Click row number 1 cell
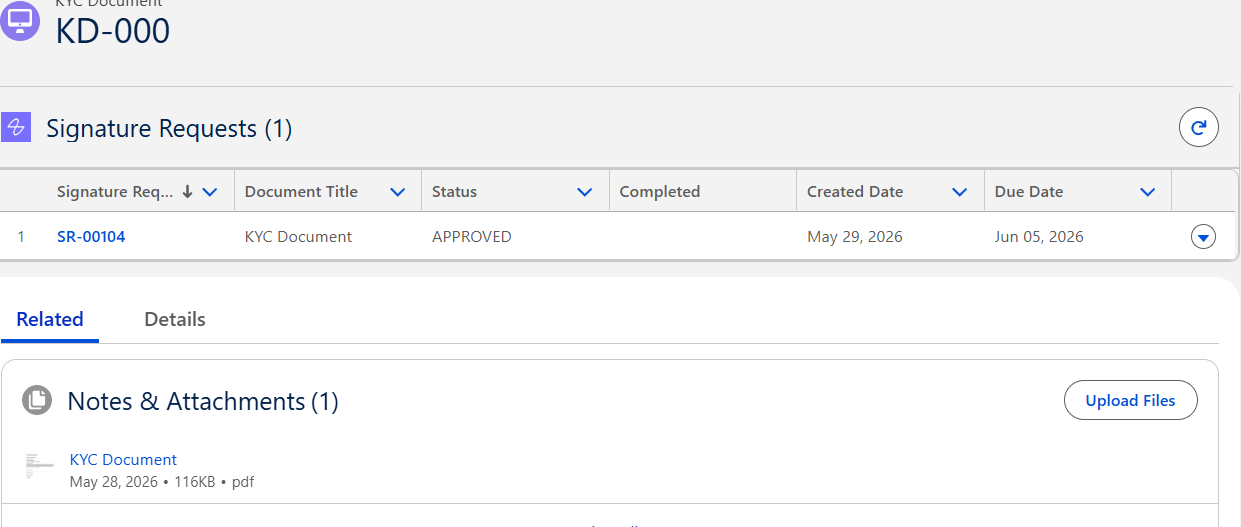The height and width of the screenshot is (527, 1241). (x=21, y=237)
